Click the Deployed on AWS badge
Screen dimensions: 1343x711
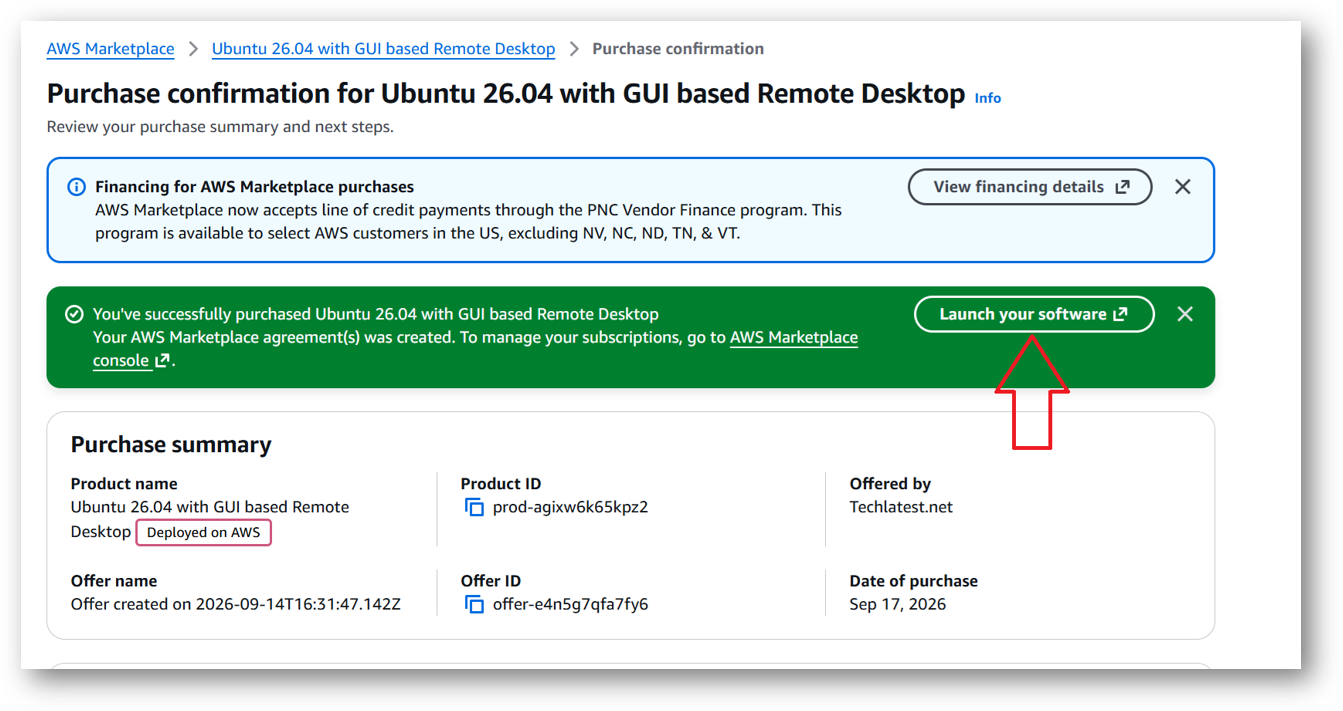pos(203,532)
